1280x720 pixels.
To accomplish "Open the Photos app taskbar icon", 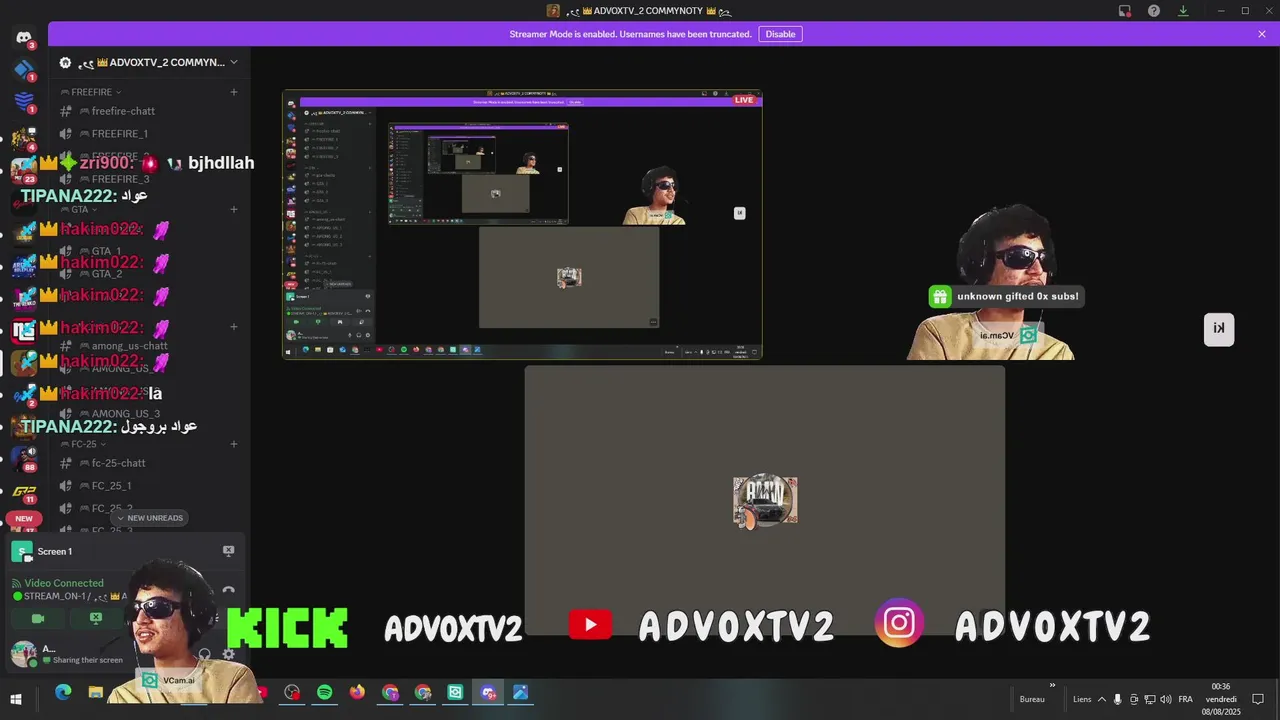I will tap(521, 692).
